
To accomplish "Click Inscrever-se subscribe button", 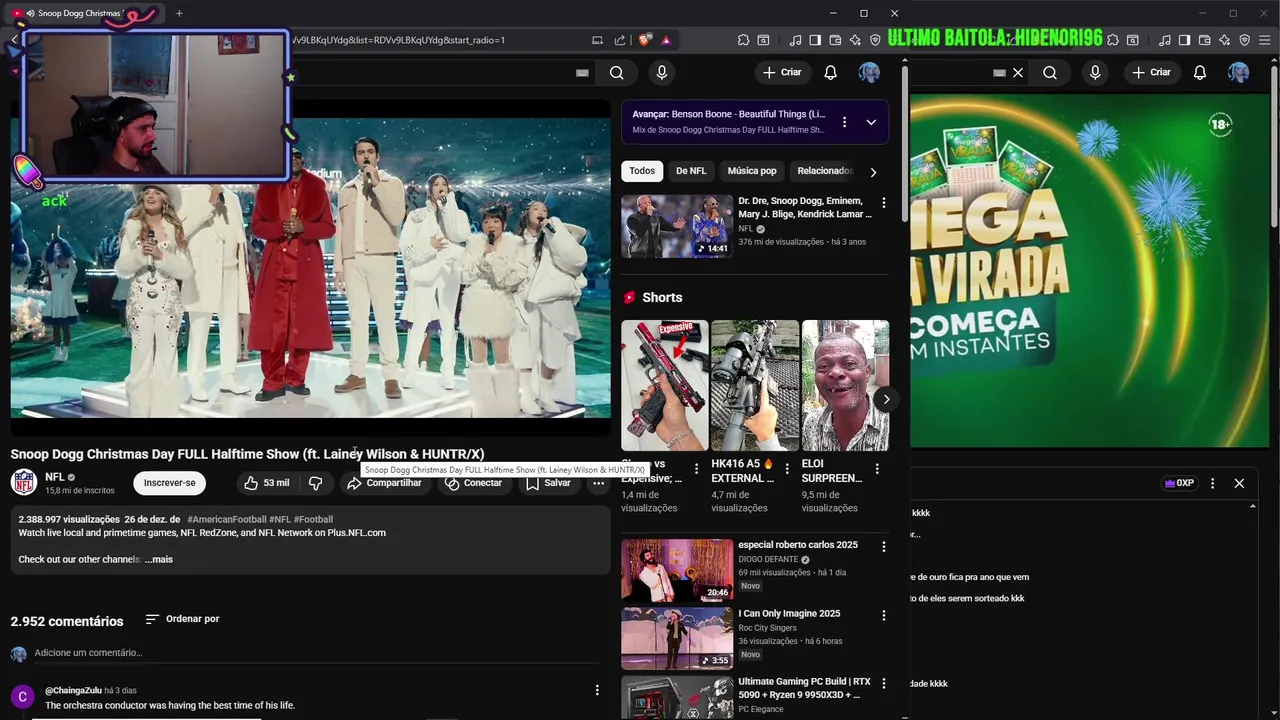I will tap(169, 483).
